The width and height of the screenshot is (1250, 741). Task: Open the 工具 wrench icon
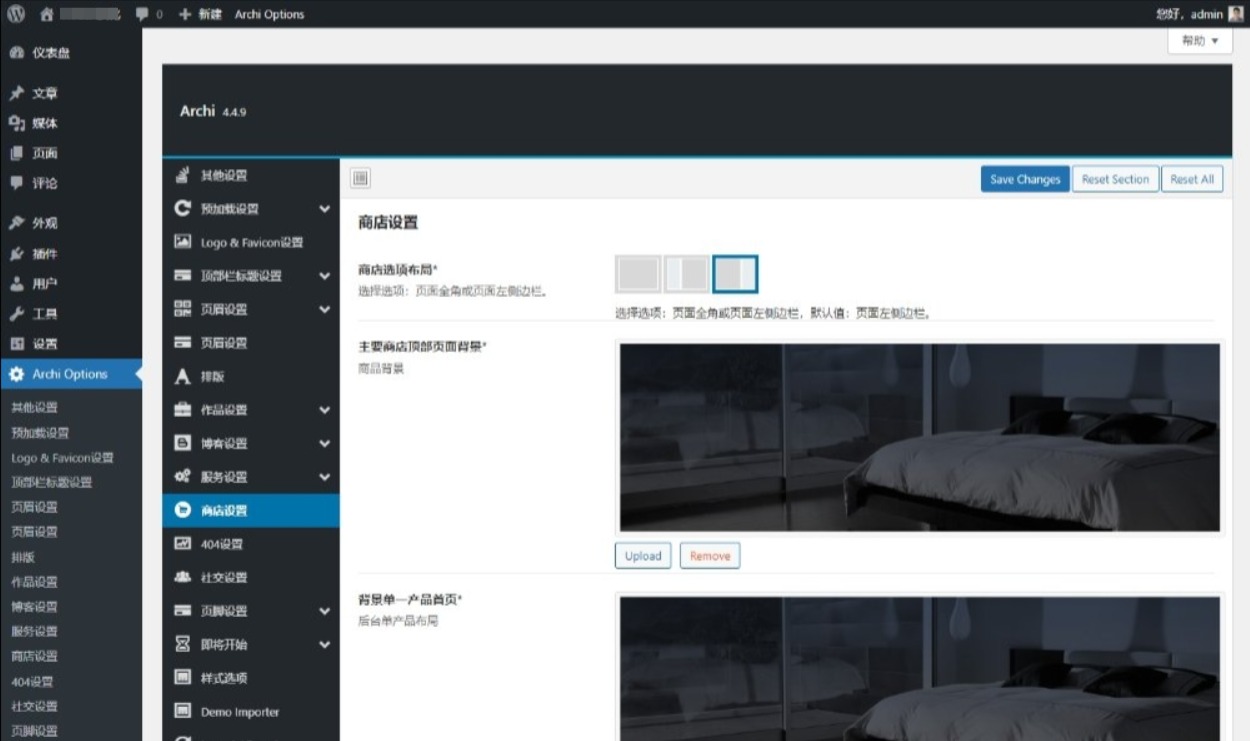click(x=16, y=314)
